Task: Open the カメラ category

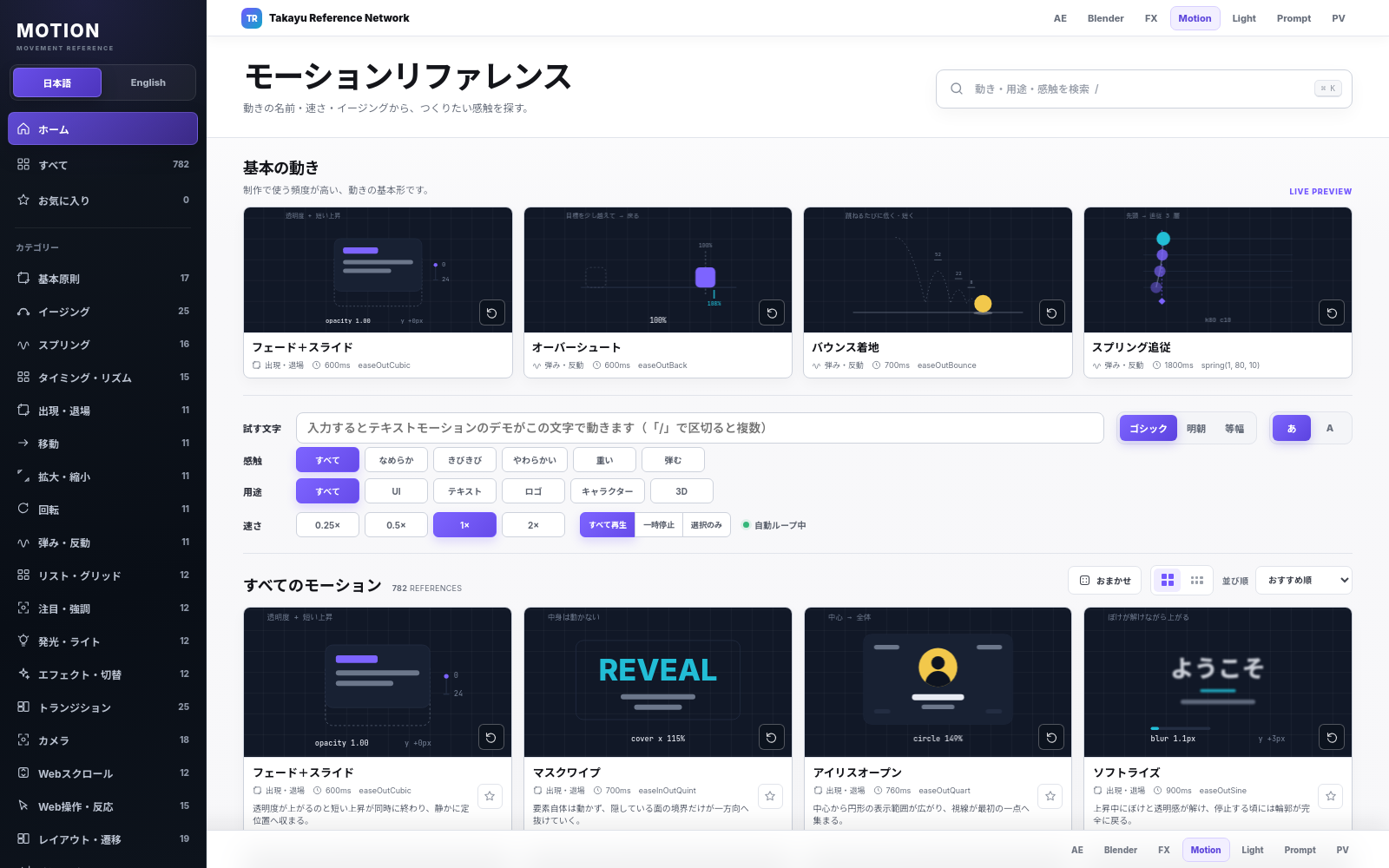Action: click(102, 740)
